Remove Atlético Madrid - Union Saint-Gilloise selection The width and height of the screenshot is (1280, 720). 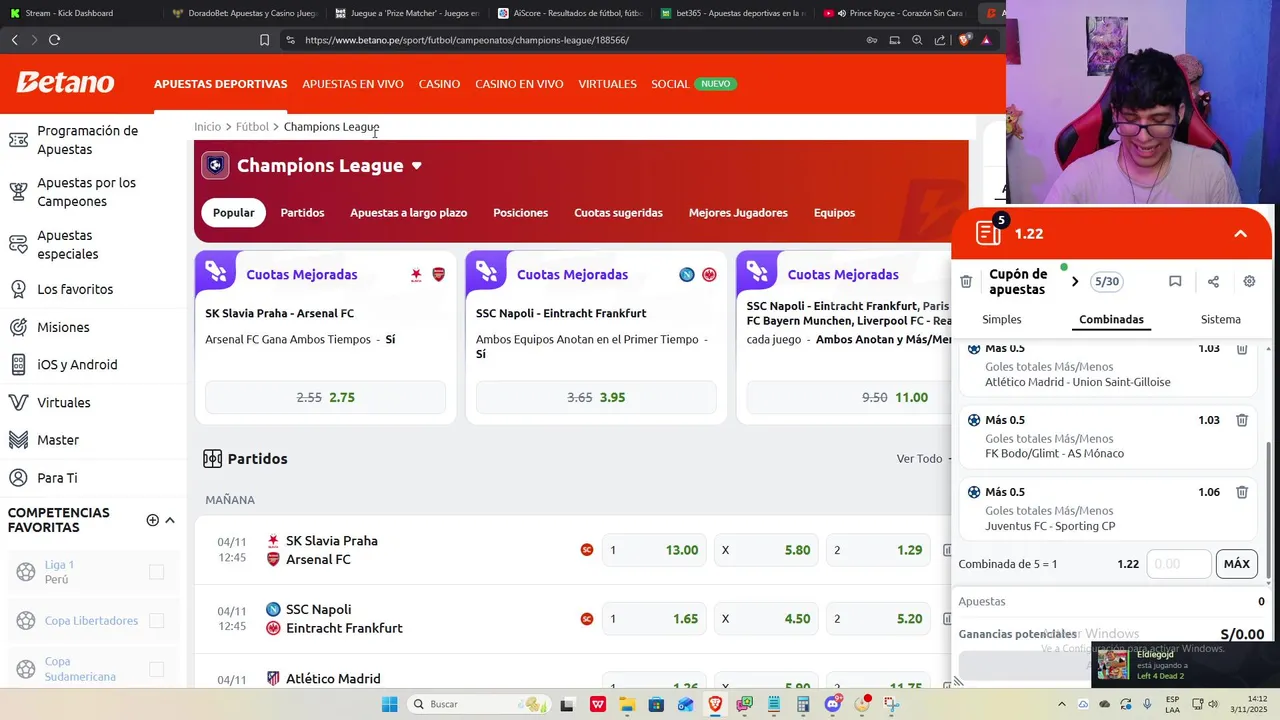[1242, 349]
